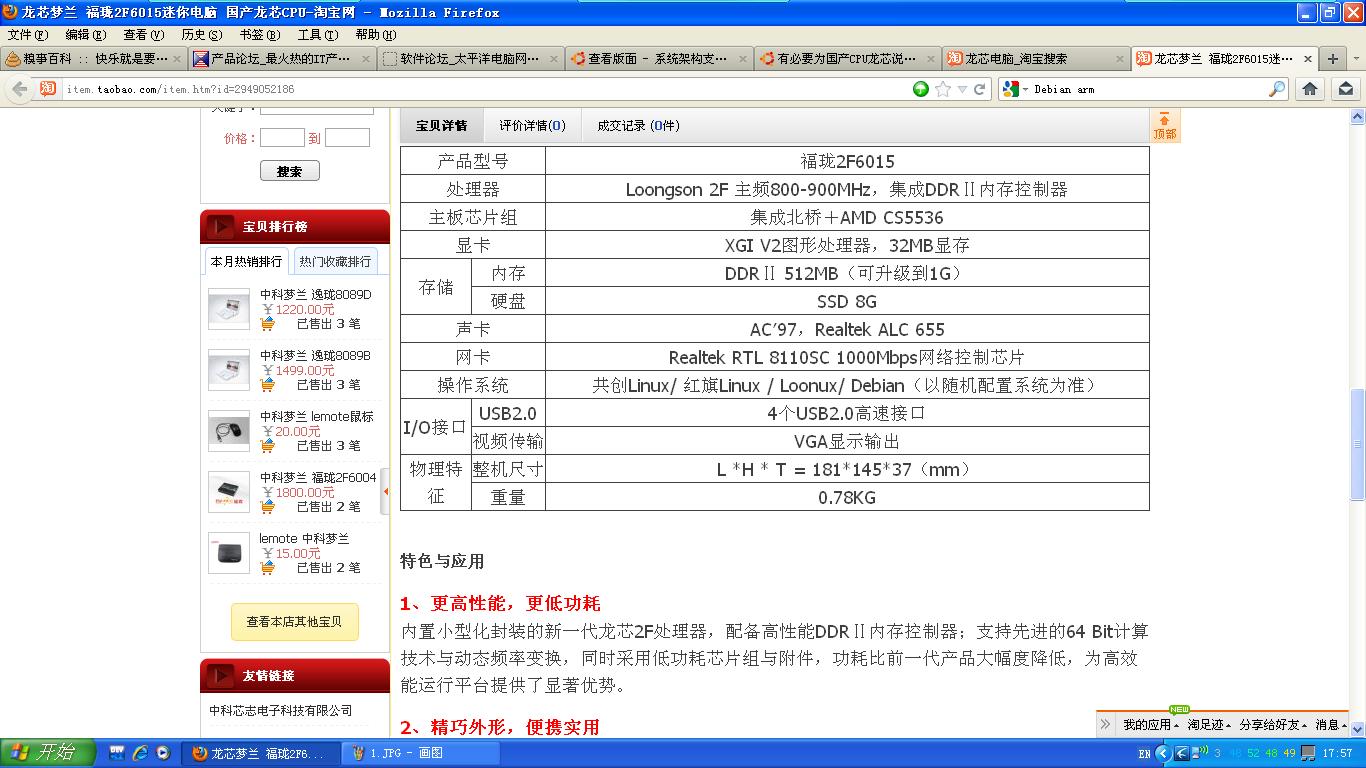Click the lemote 15.00元 product thumbnail
Image resolution: width=1366 pixels, height=768 pixels.
(229, 553)
